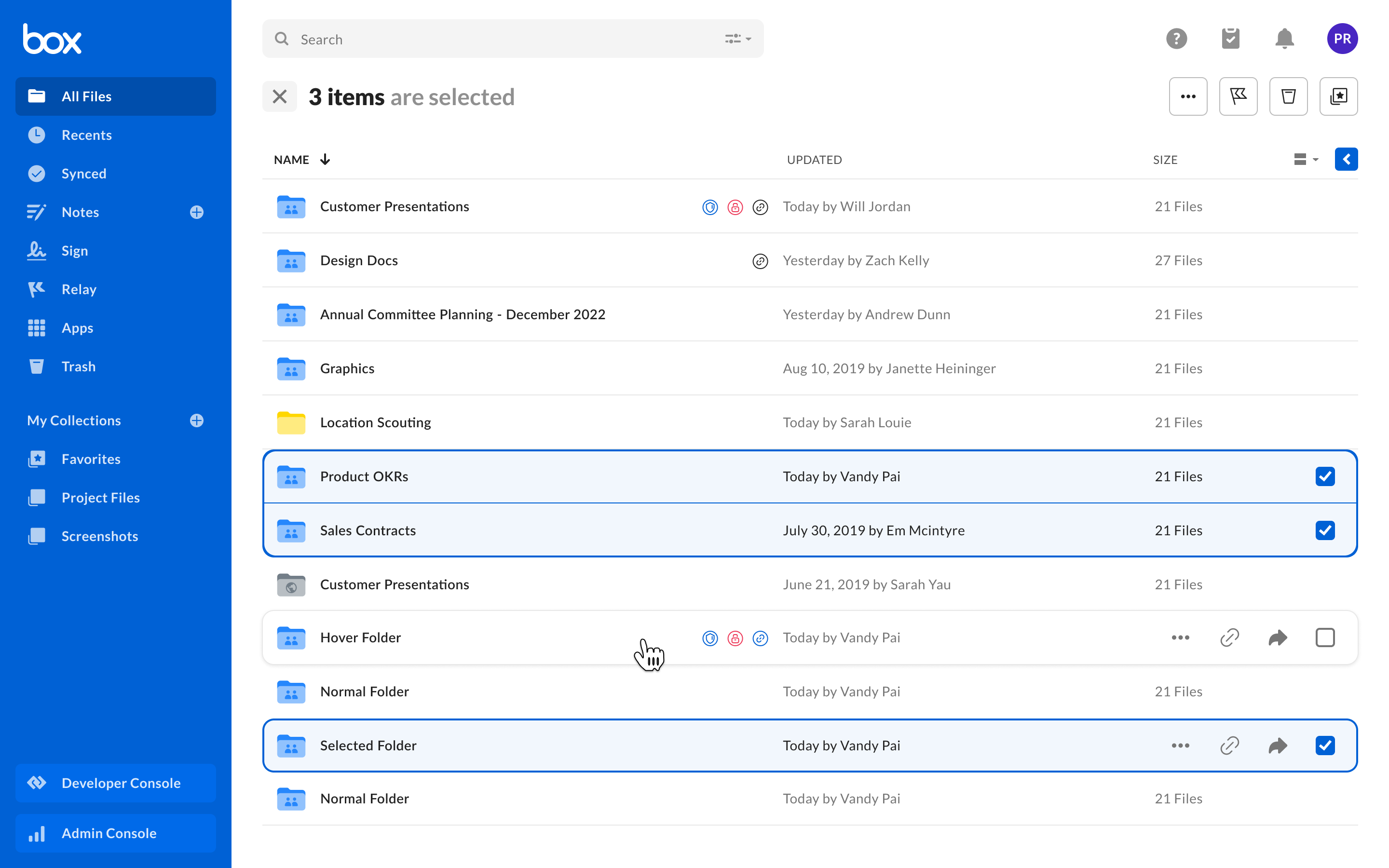
Task: Check the Hover Folder checkbox
Action: point(1325,637)
